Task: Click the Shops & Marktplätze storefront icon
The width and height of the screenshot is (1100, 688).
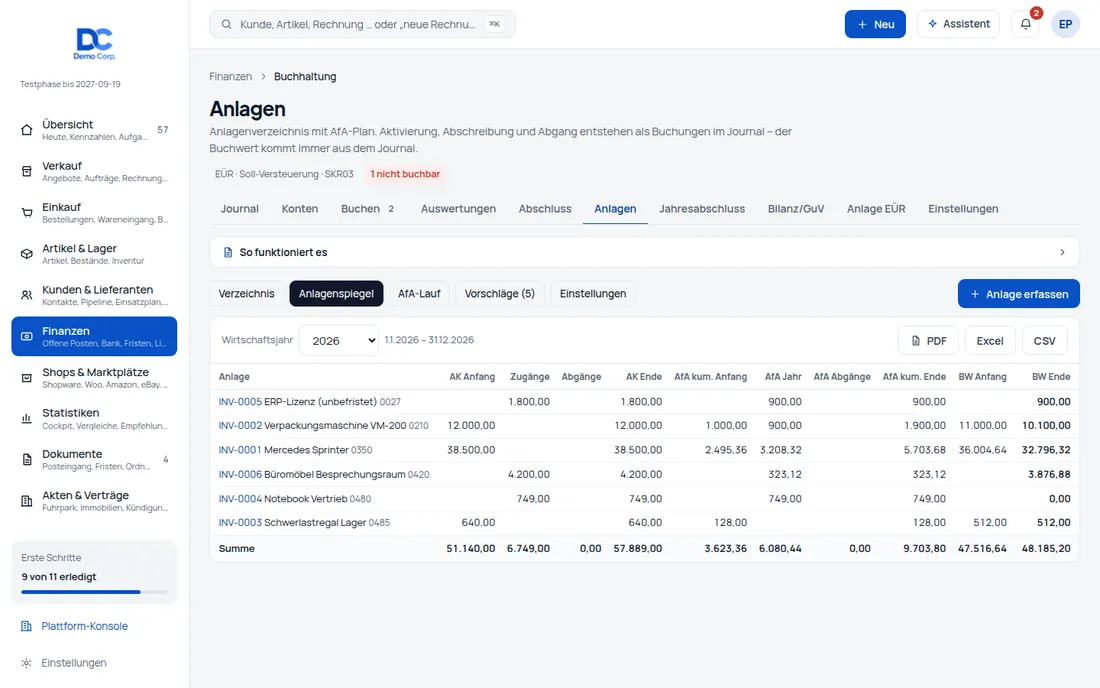Action: click(x=27, y=378)
